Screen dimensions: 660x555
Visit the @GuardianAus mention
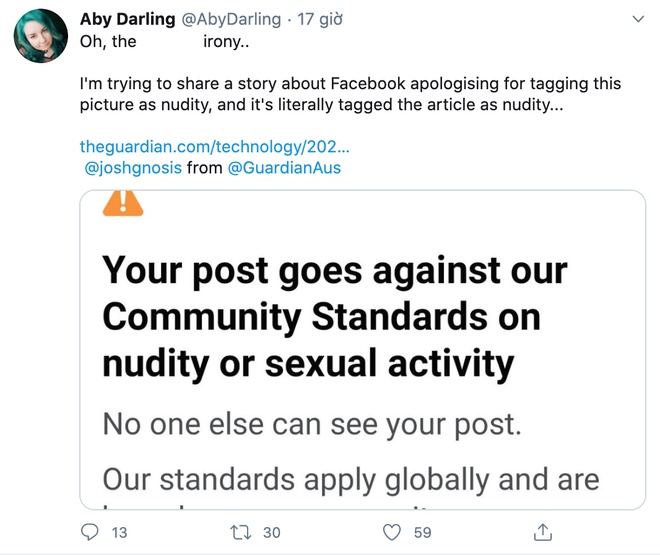tap(284, 167)
